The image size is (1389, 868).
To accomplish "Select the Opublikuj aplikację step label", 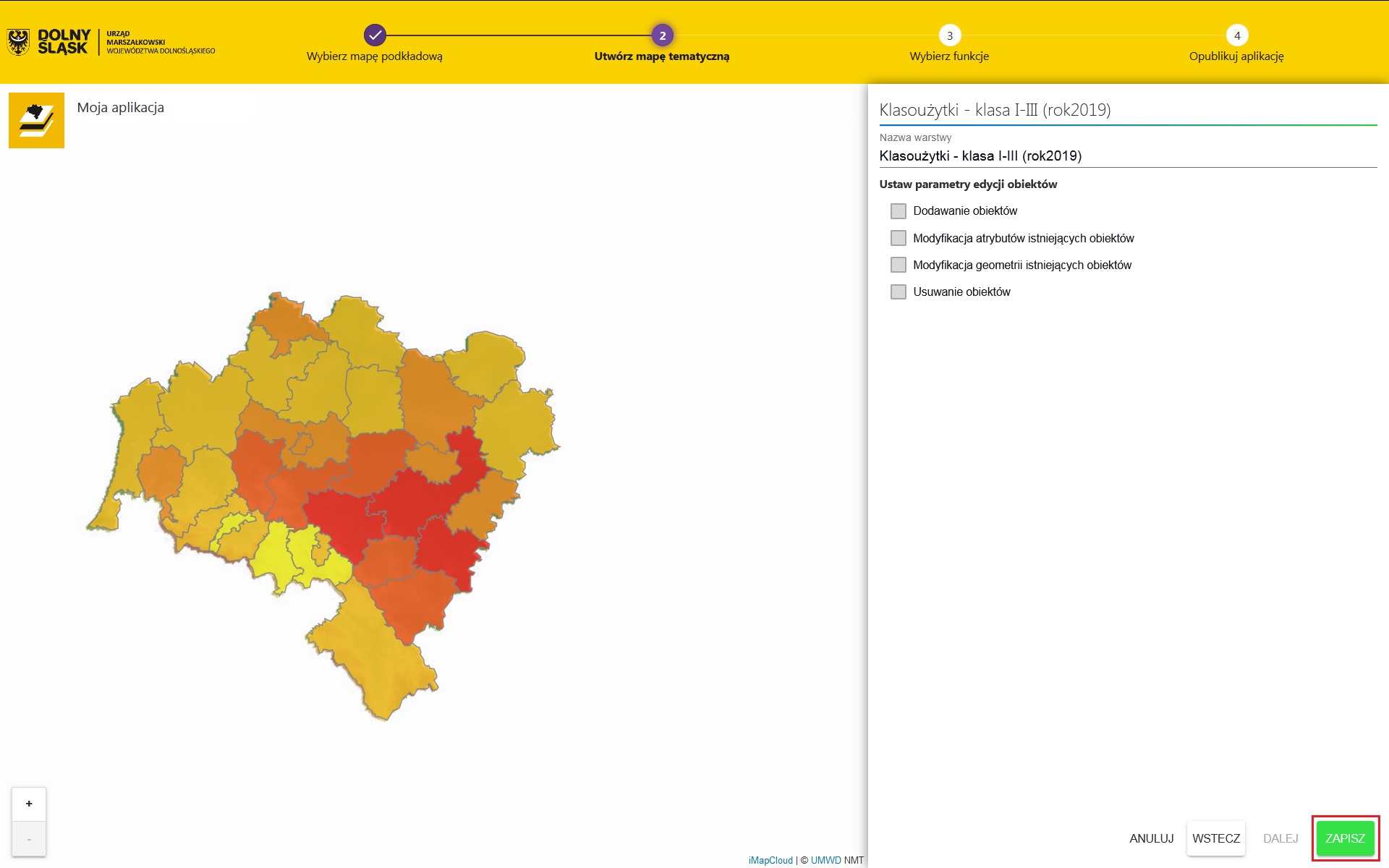I will click(x=1236, y=56).
